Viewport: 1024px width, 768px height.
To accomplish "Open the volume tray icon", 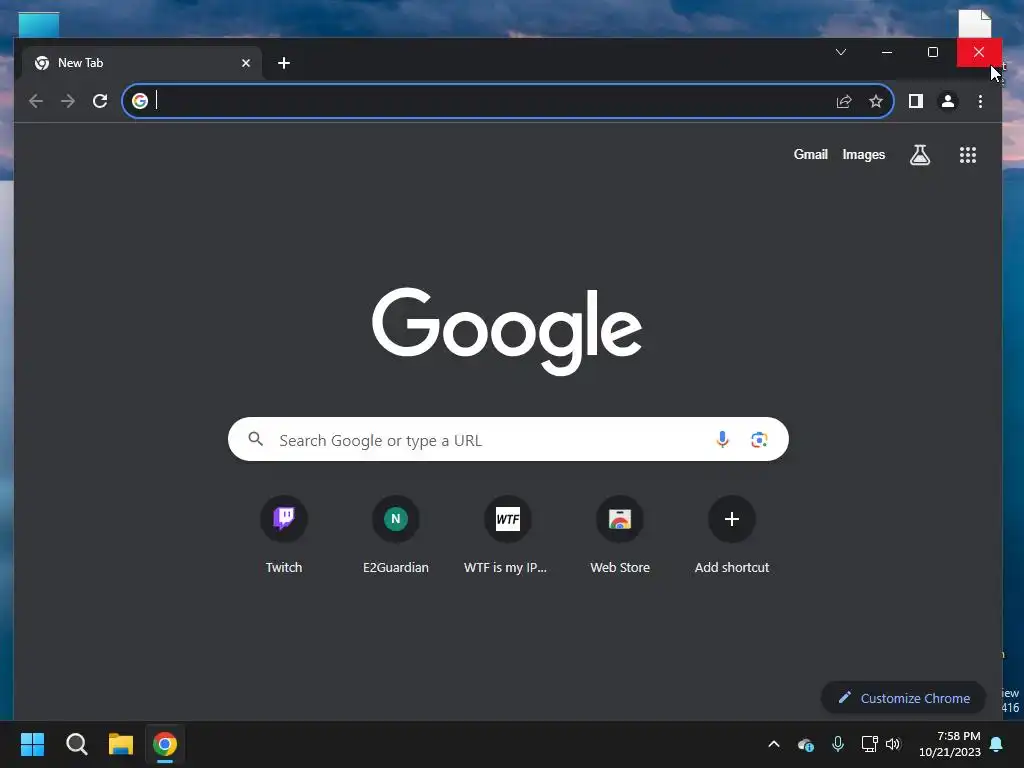I will (893, 744).
